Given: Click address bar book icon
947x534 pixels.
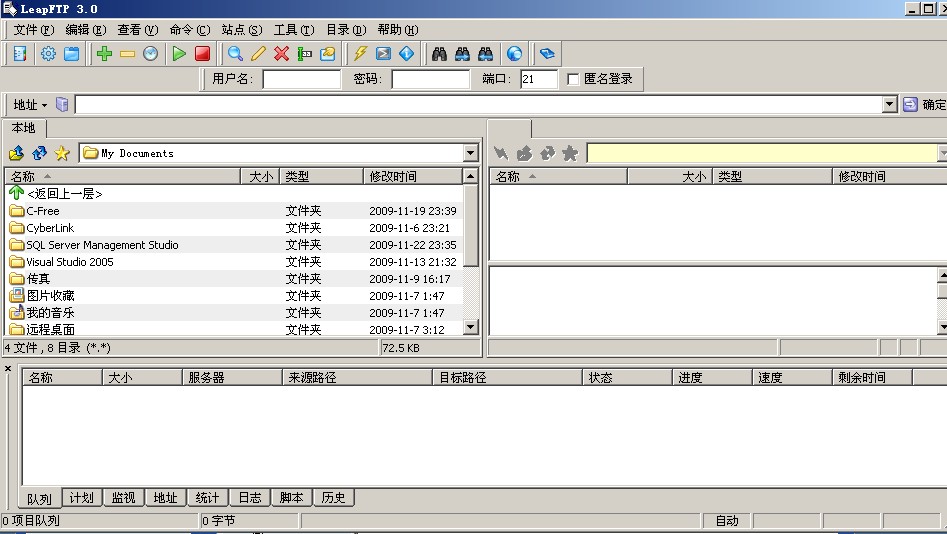Looking at the screenshot, I should pos(62,105).
